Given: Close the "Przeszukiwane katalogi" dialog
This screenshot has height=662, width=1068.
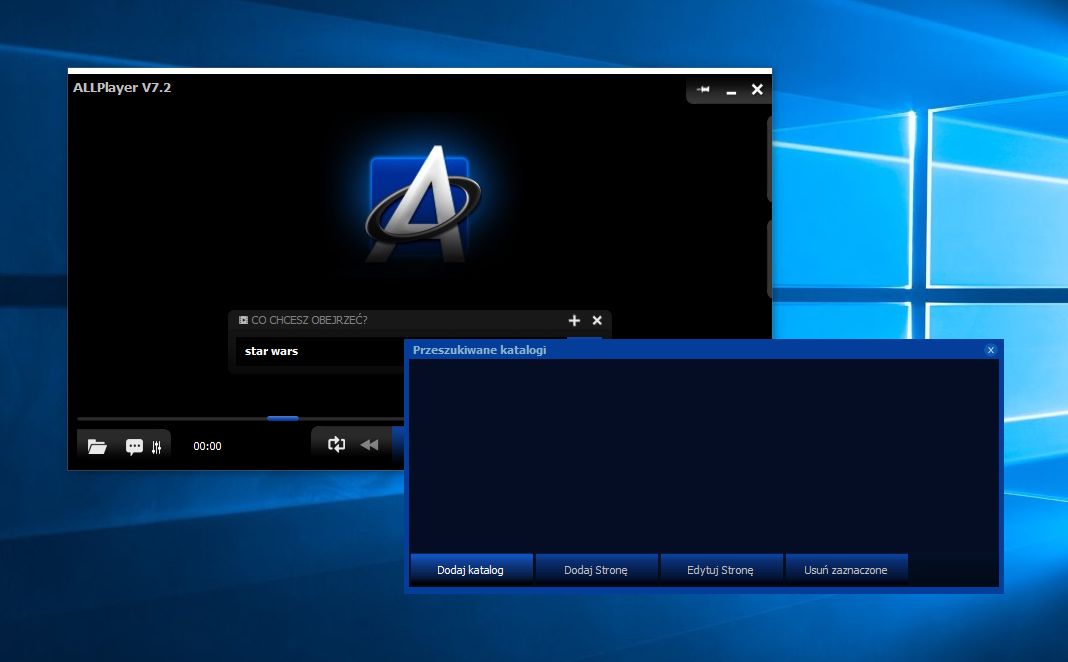Looking at the screenshot, I should coord(990,350).
